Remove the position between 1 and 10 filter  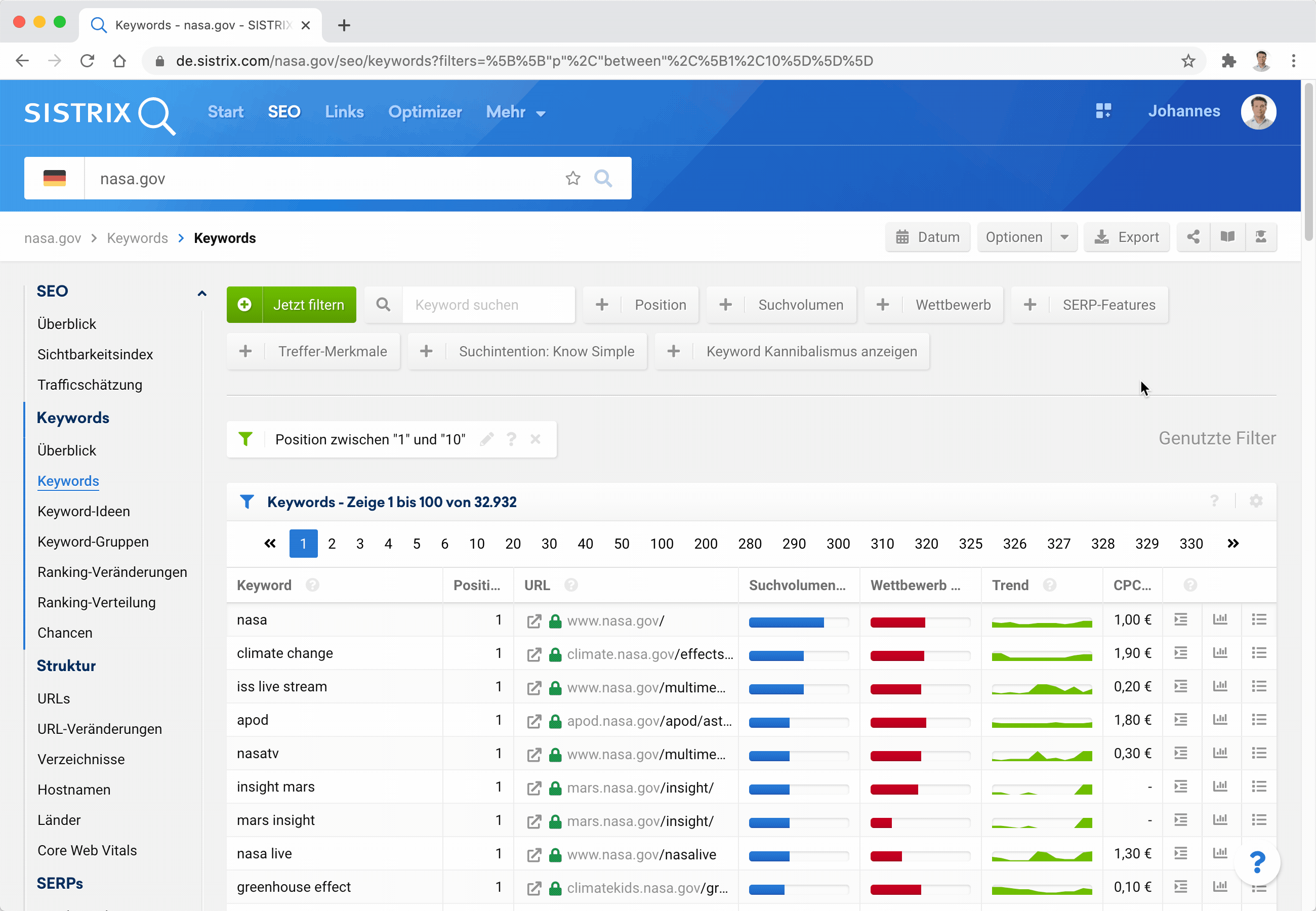536,439
